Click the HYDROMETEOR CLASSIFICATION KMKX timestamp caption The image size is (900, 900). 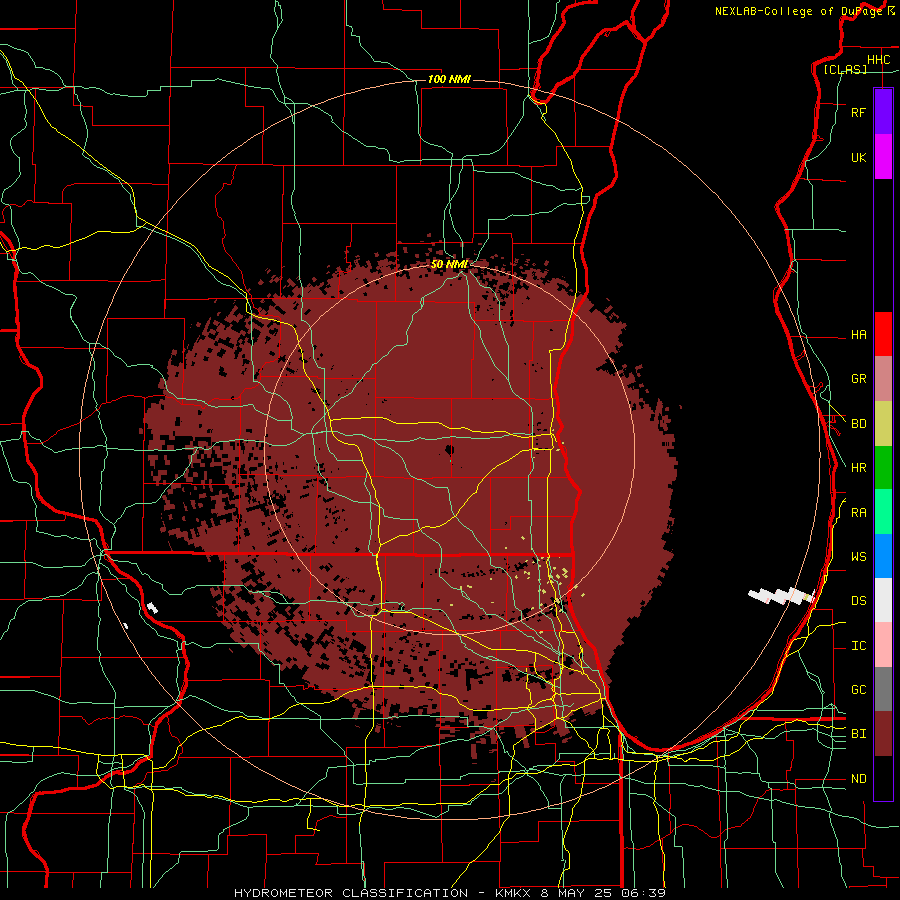449,893
